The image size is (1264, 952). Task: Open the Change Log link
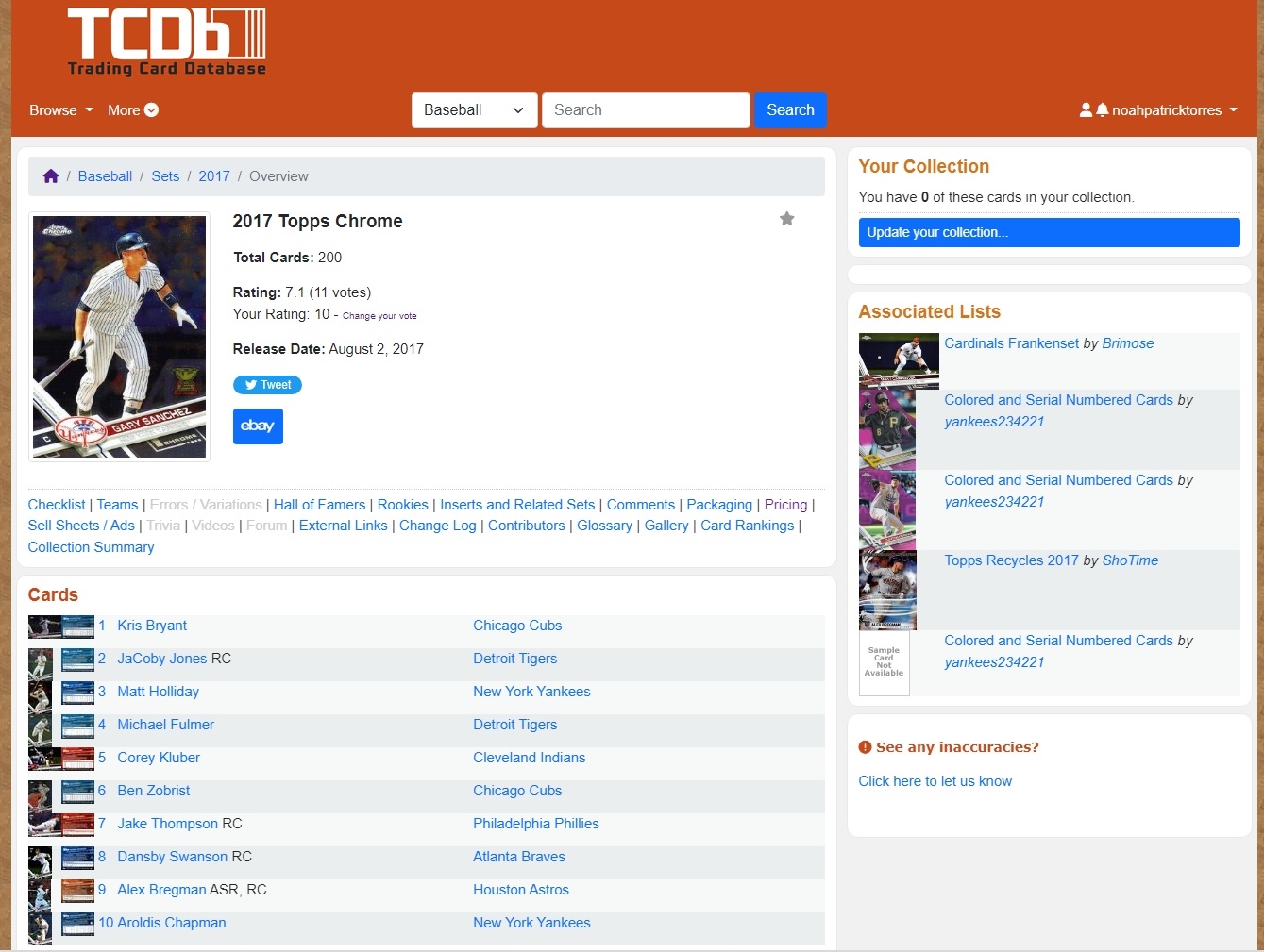click(x=438, y=526)
